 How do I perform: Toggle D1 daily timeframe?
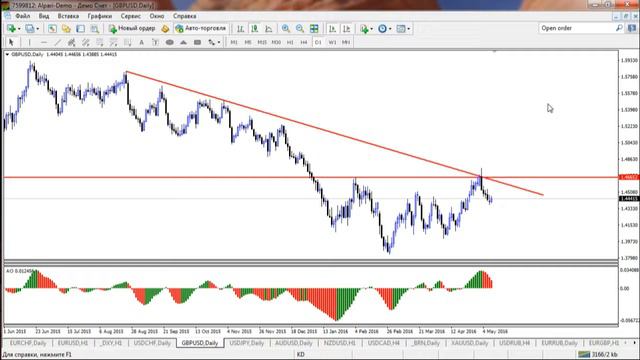[x=318, y=42]
